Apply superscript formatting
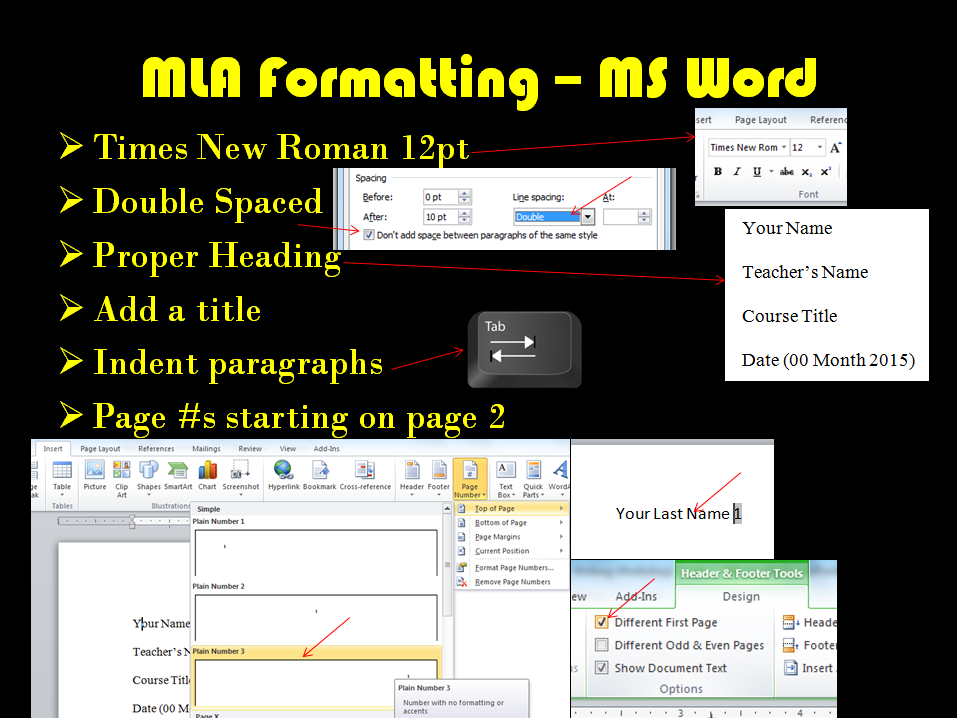 [826, 172]
